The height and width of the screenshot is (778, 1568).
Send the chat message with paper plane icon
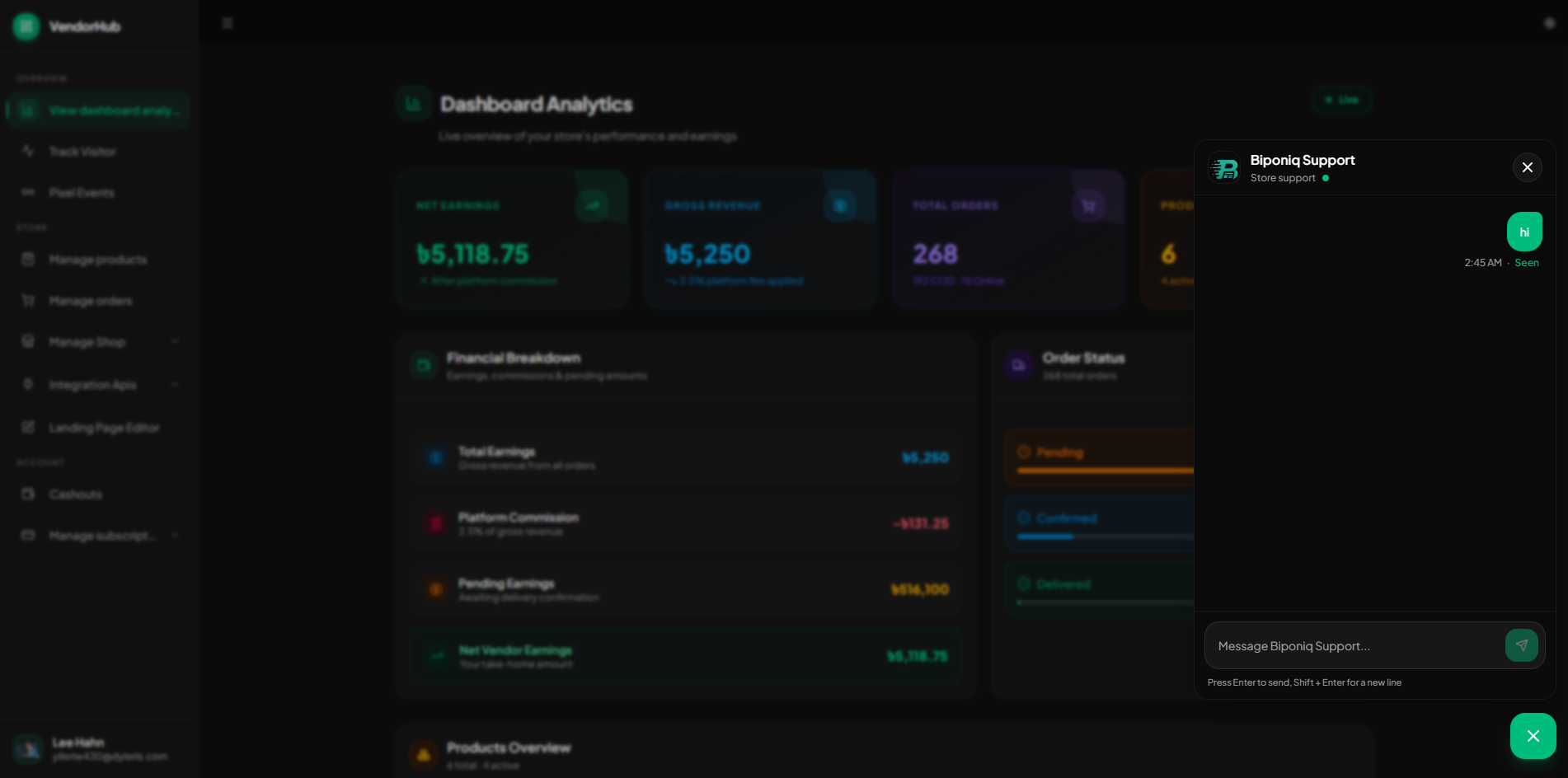click(1521, 645)
